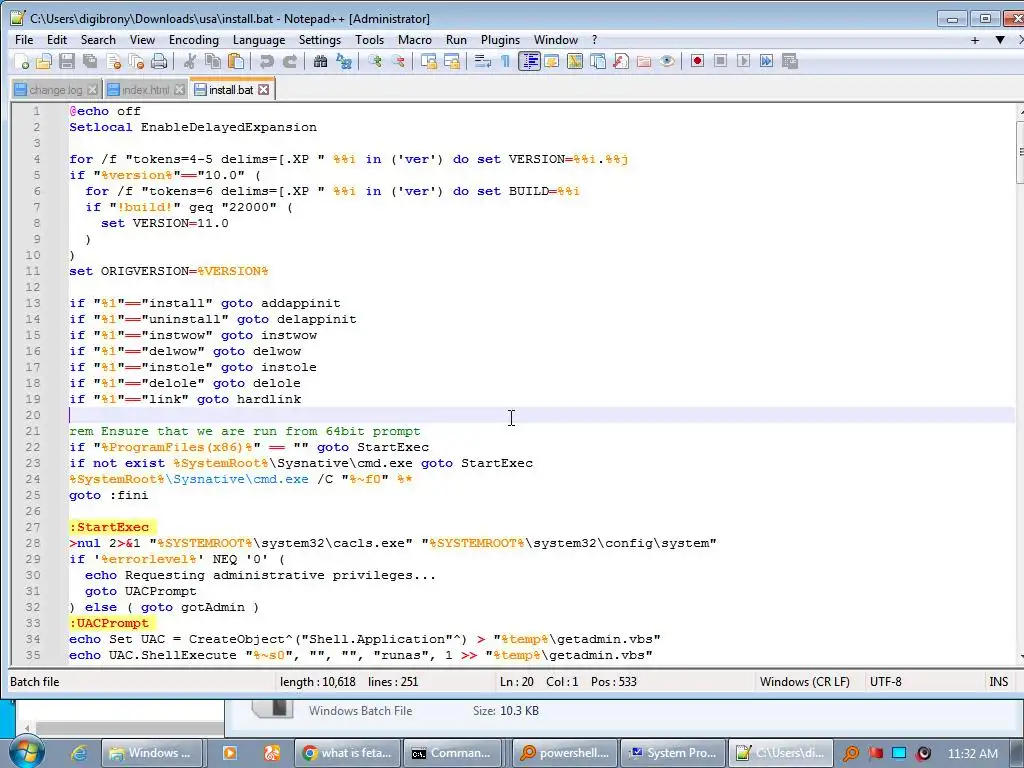Print the document with Print icon
The width and height of the screenshot is (1024, 768).
[159, 61]
